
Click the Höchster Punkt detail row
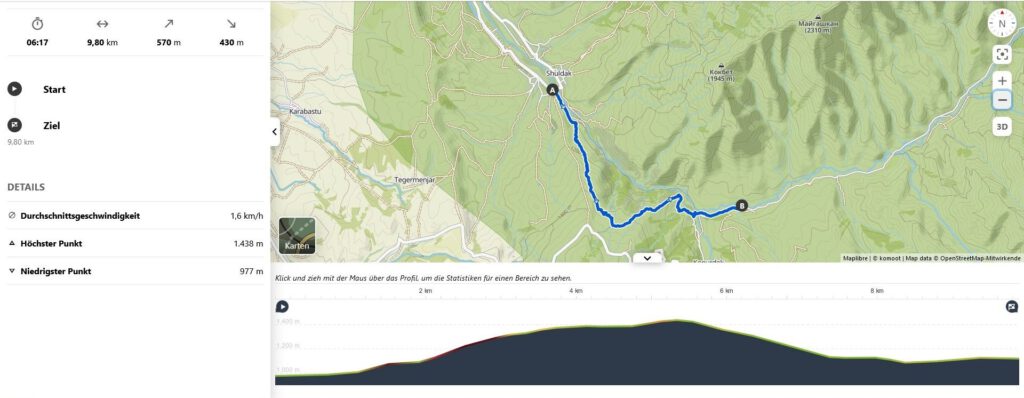pyautogui.click(x=136, y=244)
